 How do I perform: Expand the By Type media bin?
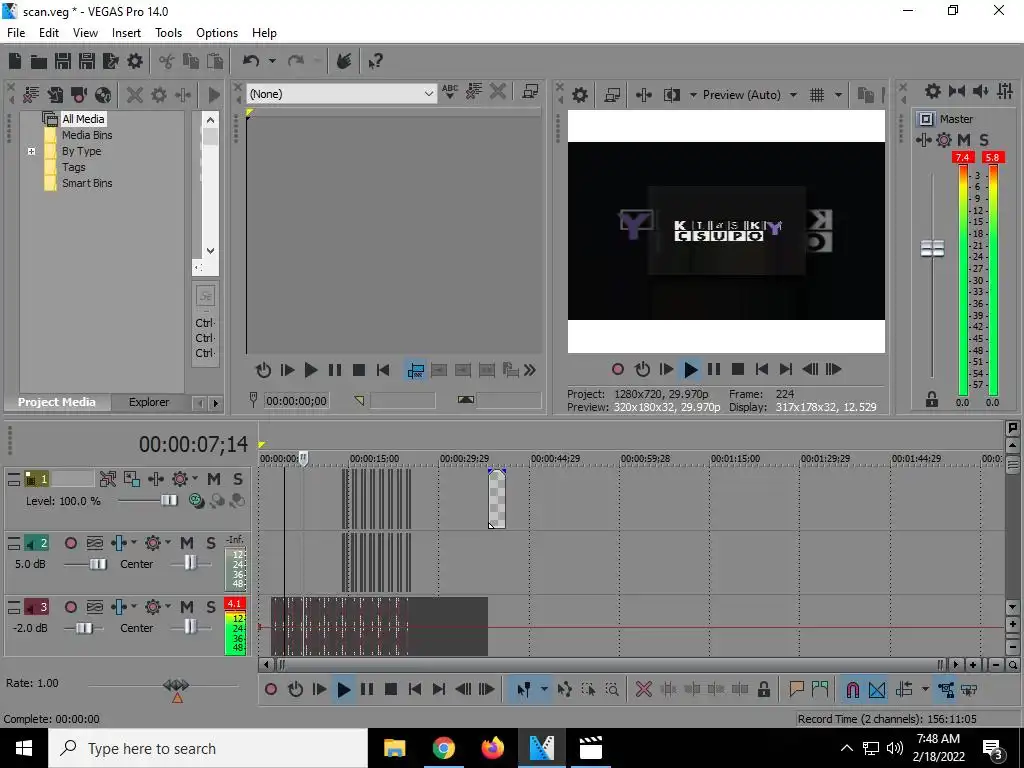coord(31,152)
